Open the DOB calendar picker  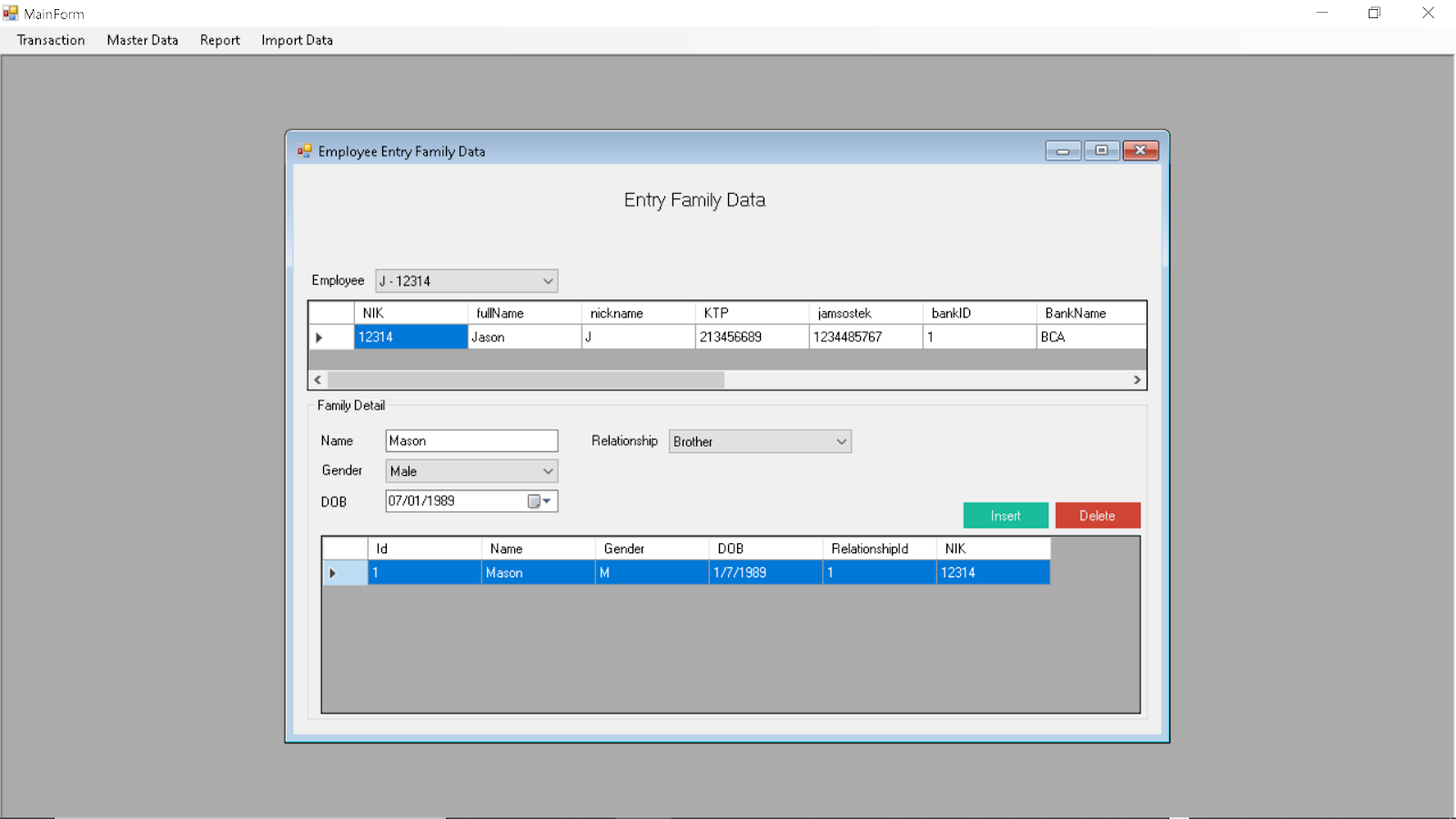click(x=540, y=501)
